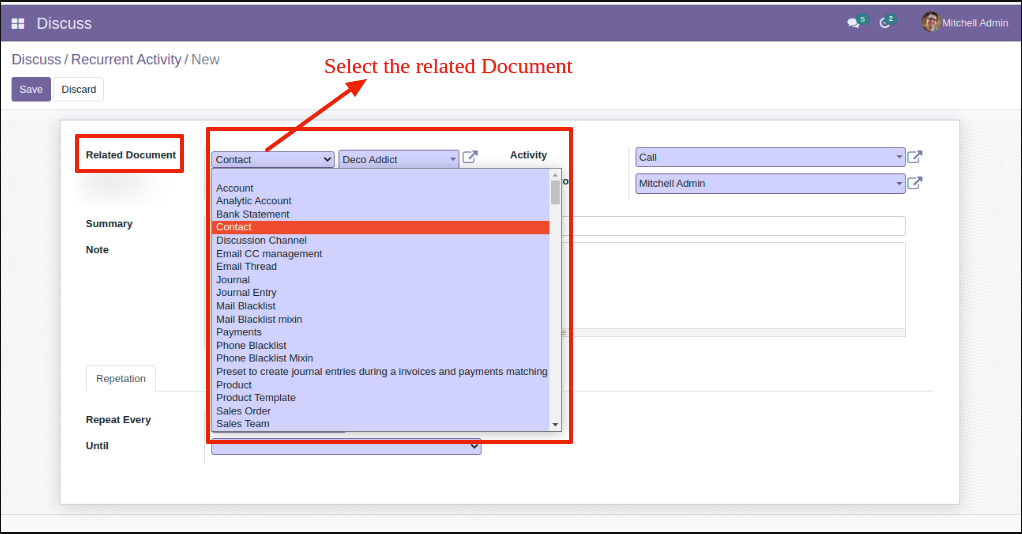This screenshot has width=1022, height=534.
Task: Open Mitchell Admin user menu
Action: (x=965, y=23)
